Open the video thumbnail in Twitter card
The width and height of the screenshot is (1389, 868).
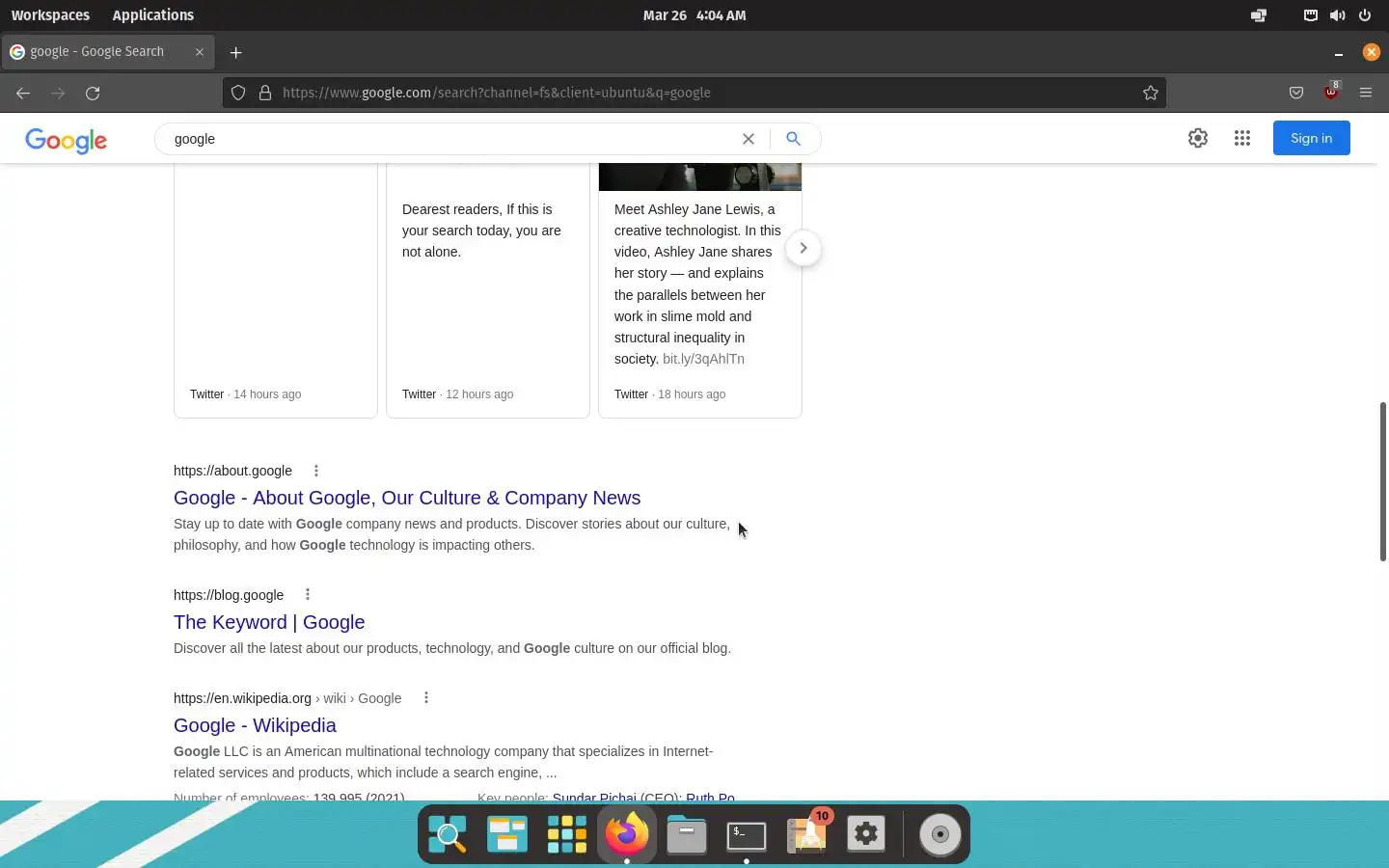pyautogui.click(x=700, y=176)
